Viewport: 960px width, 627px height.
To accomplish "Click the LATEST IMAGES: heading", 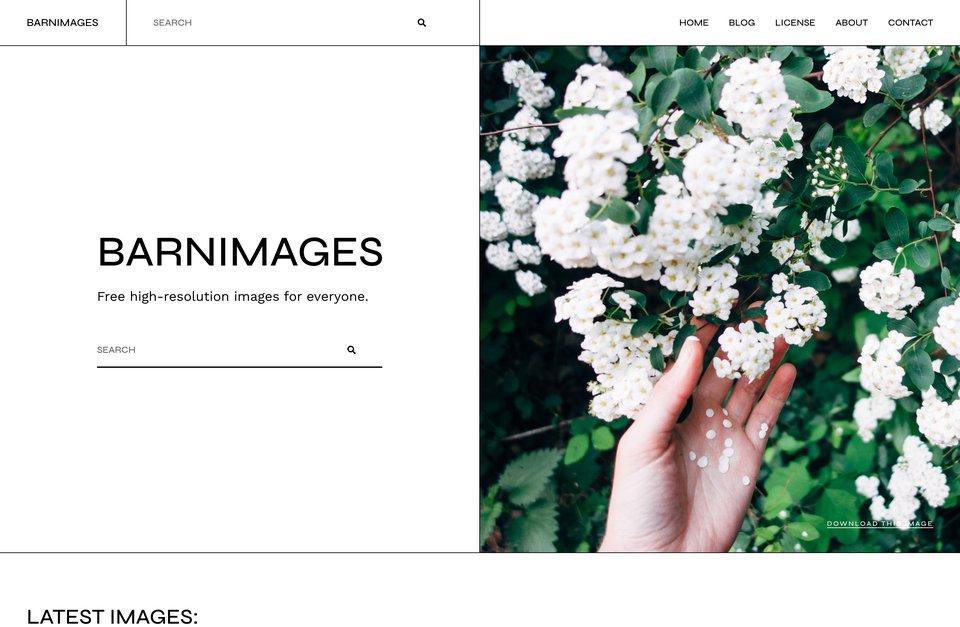I will 112,617.
